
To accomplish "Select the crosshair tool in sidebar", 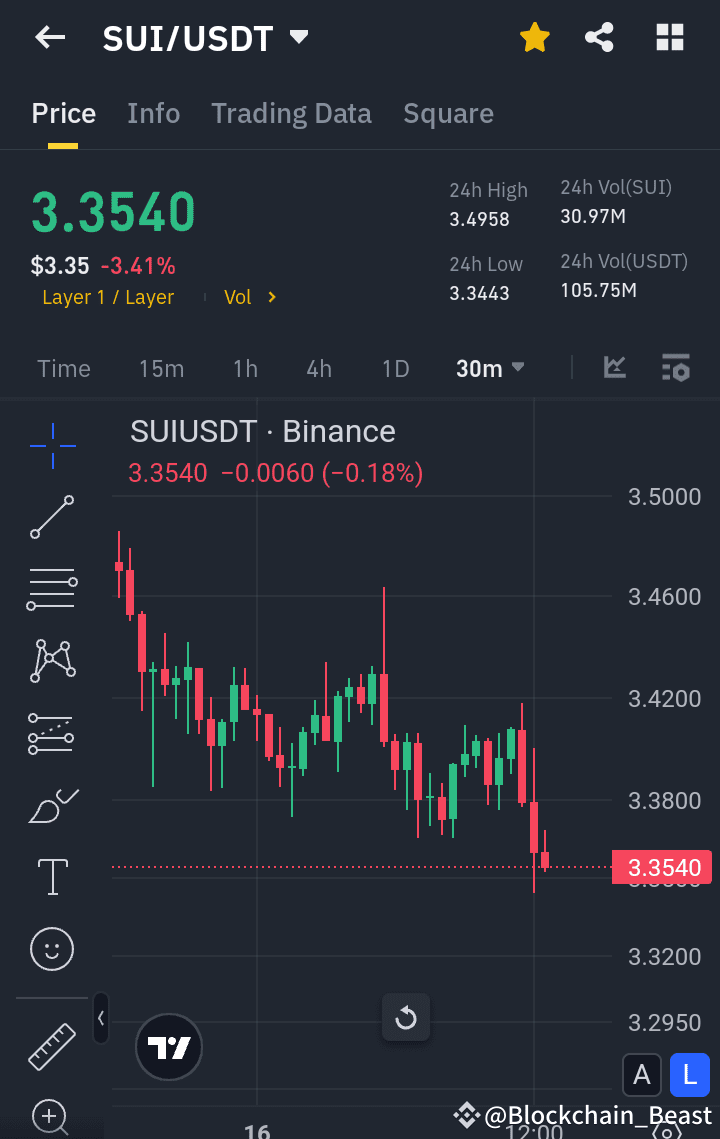I will (x=51, y=446).
